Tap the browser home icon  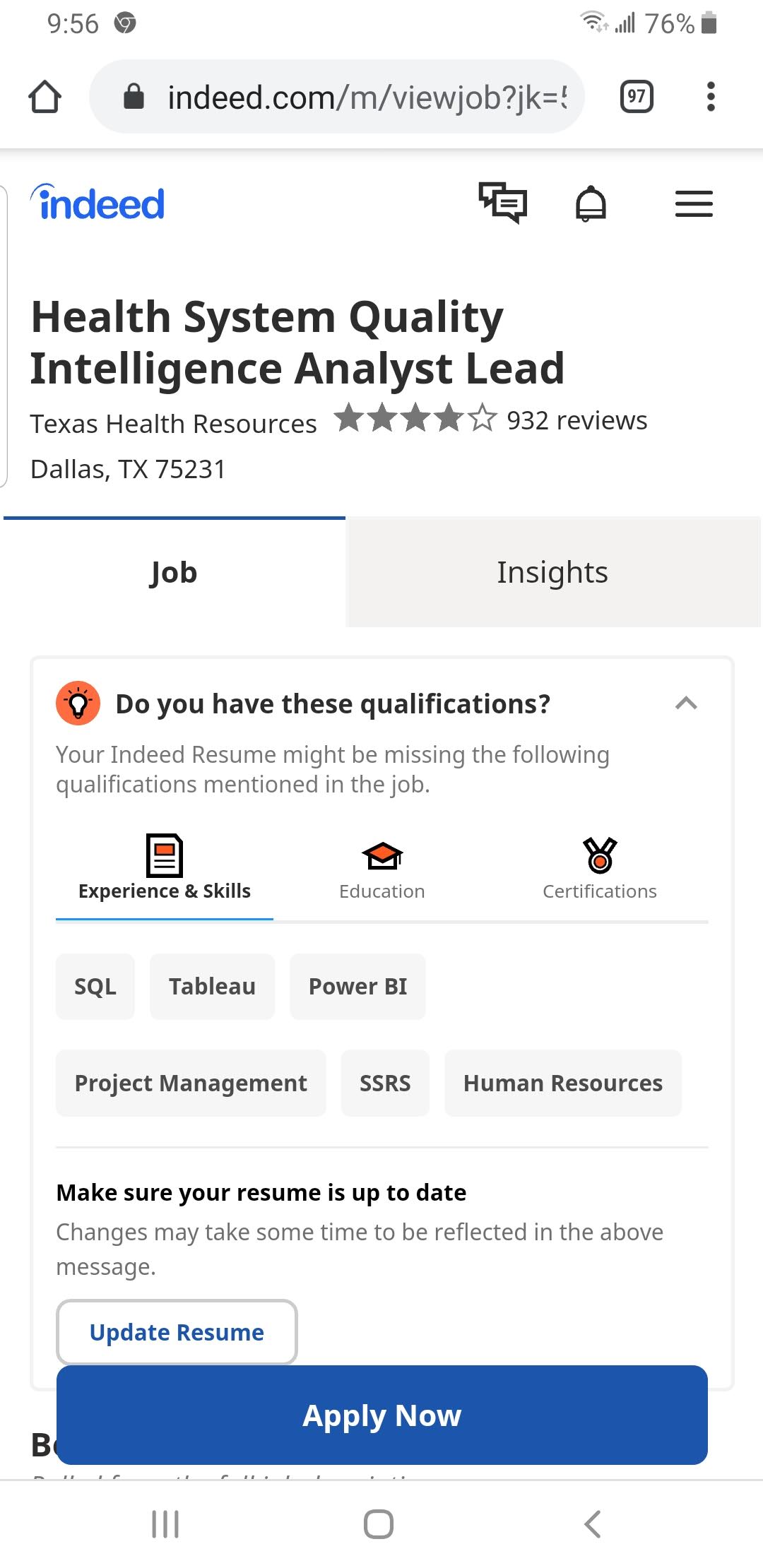click(x=45, y=97)
